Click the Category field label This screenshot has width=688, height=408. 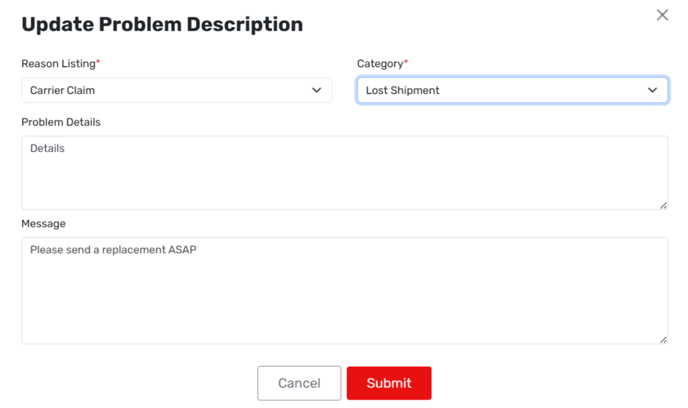point(380,64)
